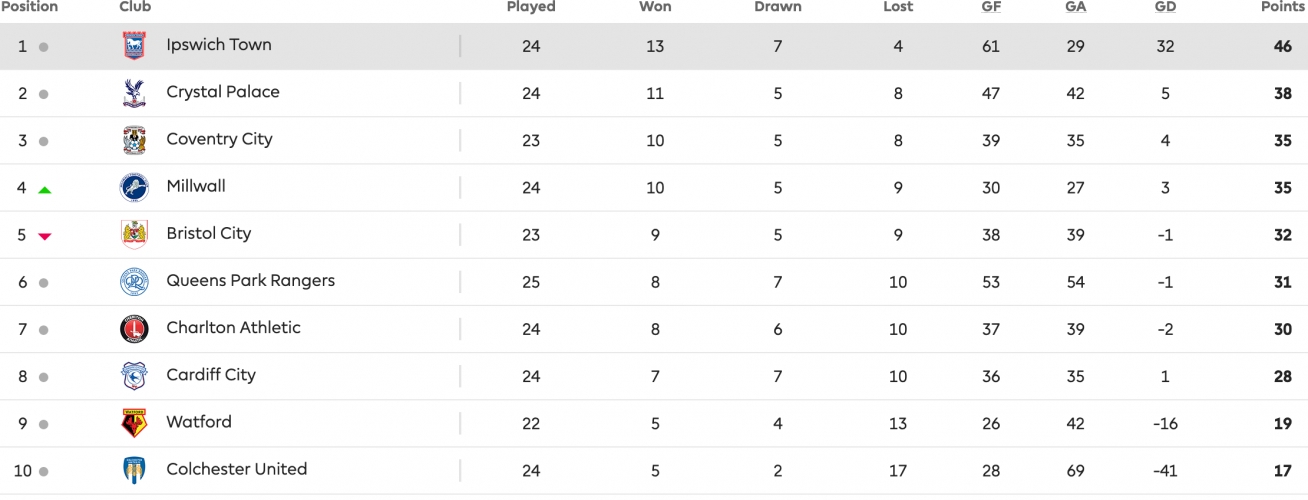Click Bristol City's red down-arrow indicator
This screenshot has height=500, width=1308.
point(44,236)
